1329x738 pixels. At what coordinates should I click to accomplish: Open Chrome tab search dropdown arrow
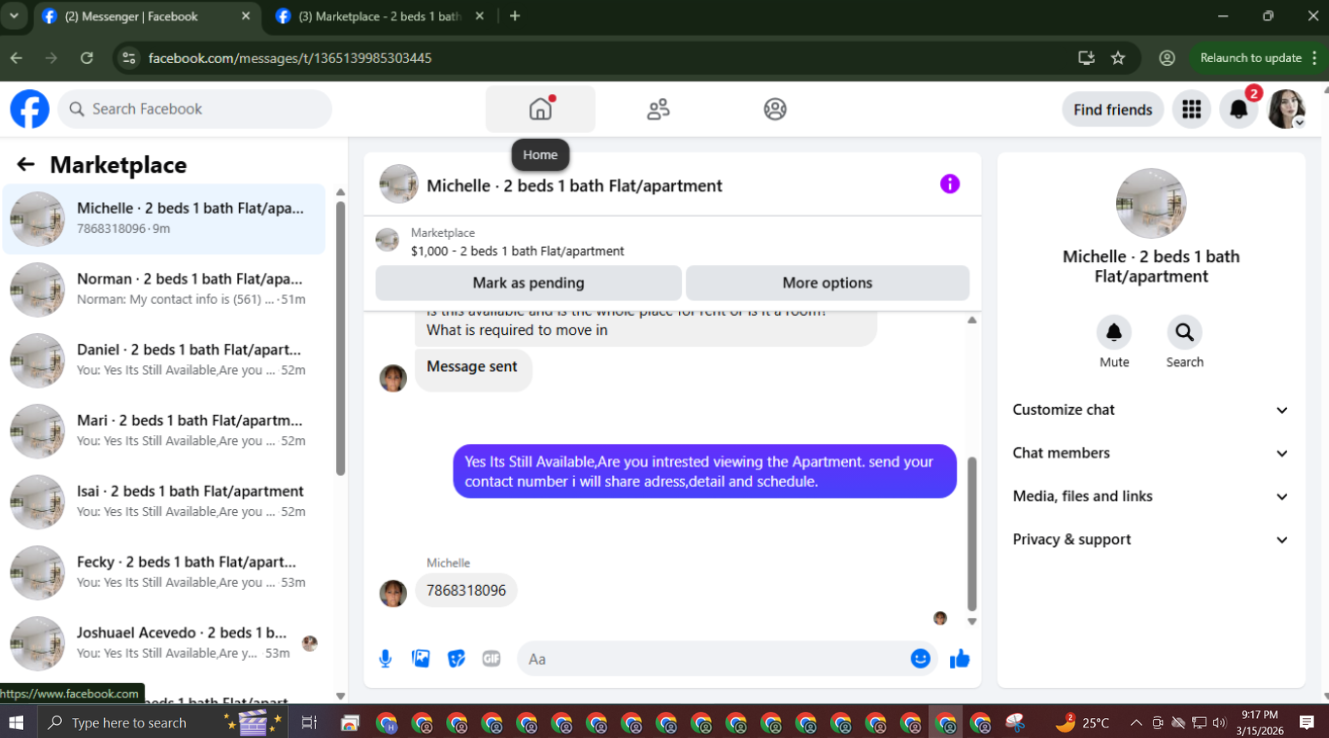14,16
